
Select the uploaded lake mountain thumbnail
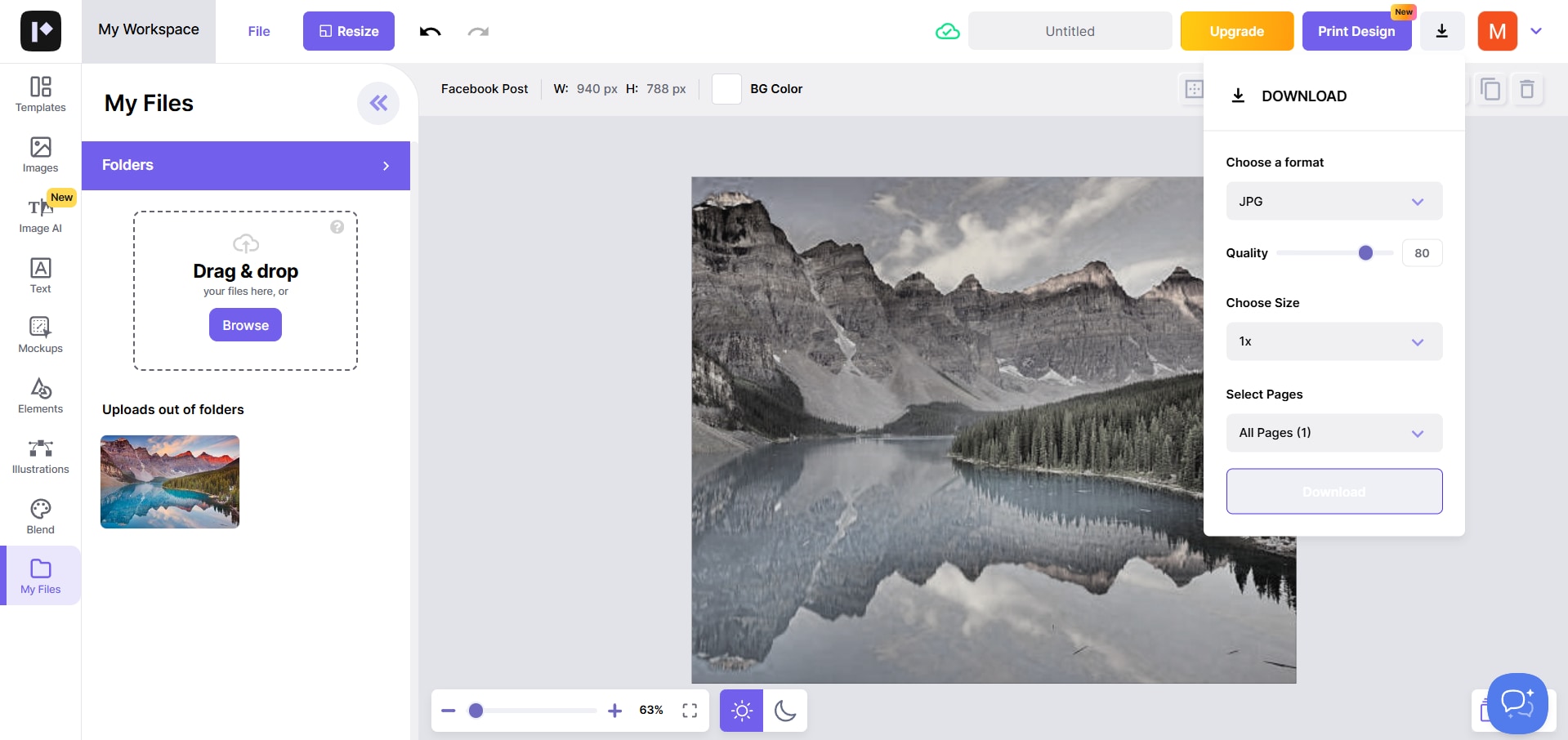coord(170,482)
